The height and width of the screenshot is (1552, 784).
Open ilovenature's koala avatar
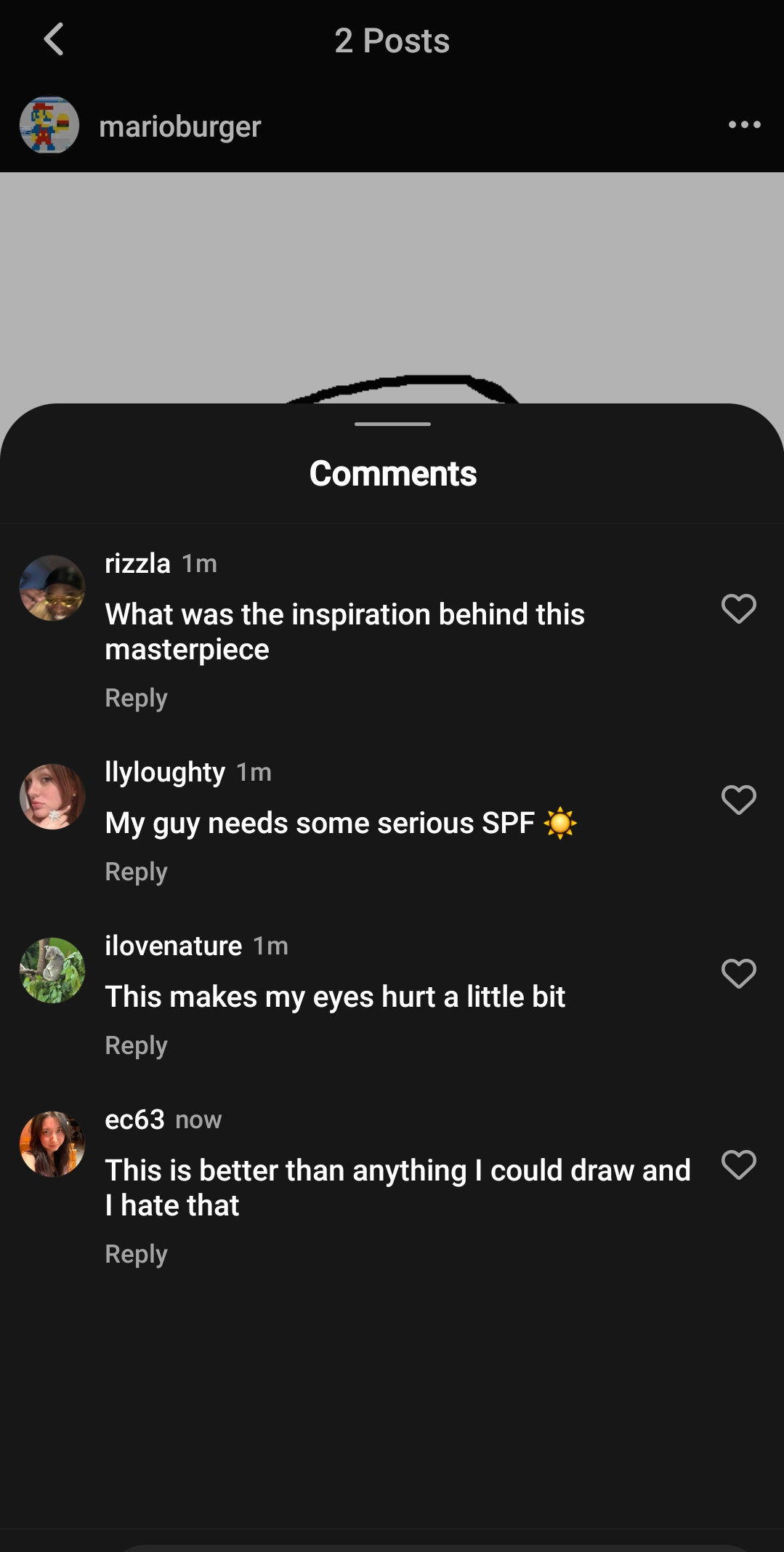pos(52,970)
